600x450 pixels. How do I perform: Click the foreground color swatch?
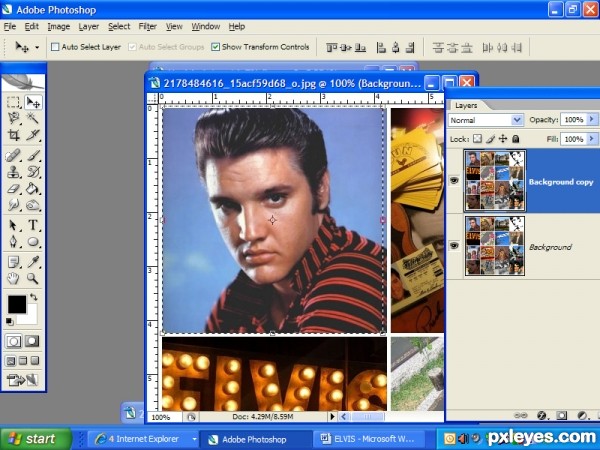[17, 304]
